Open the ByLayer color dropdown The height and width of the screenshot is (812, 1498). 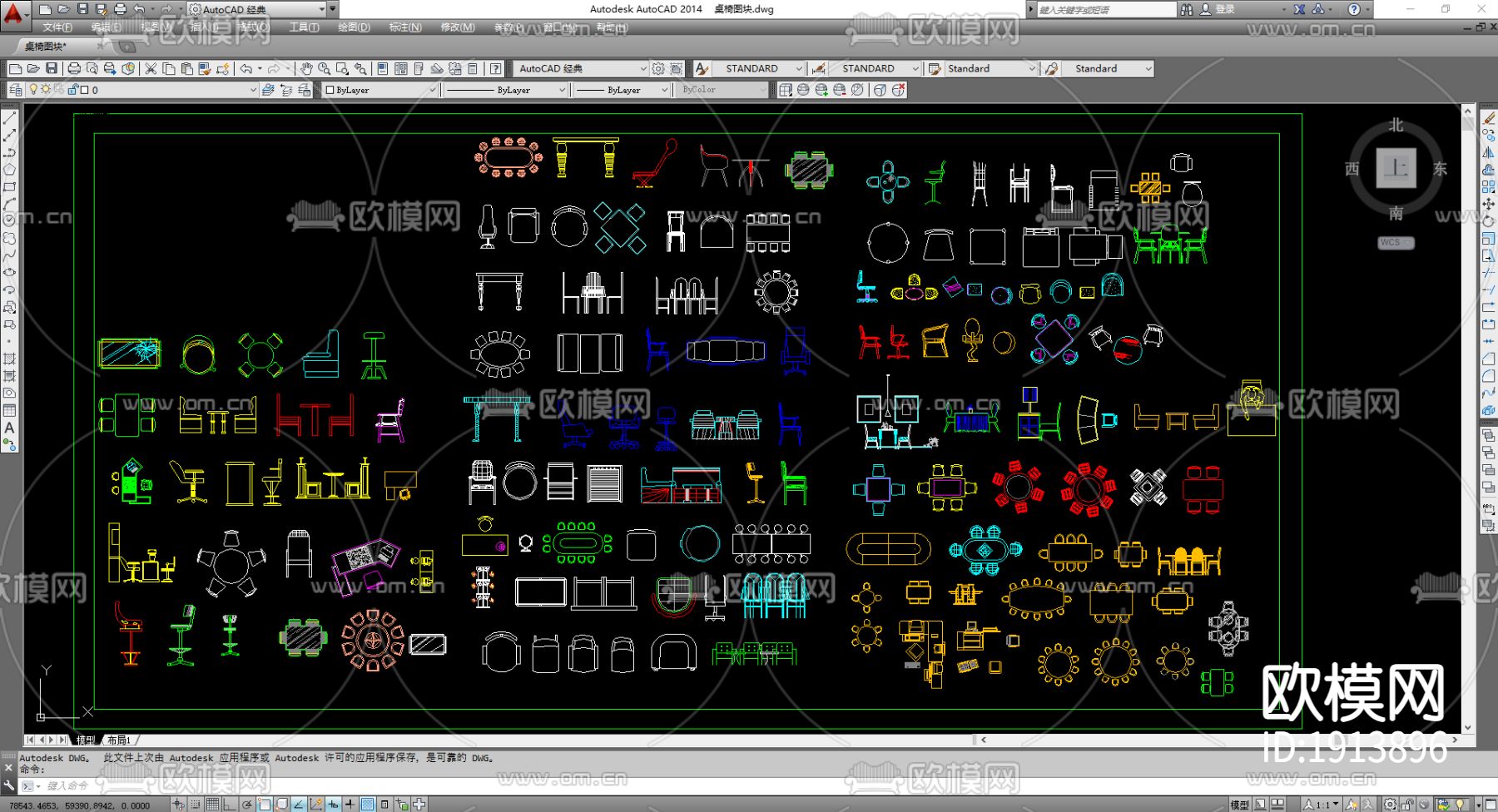[432, 90]
